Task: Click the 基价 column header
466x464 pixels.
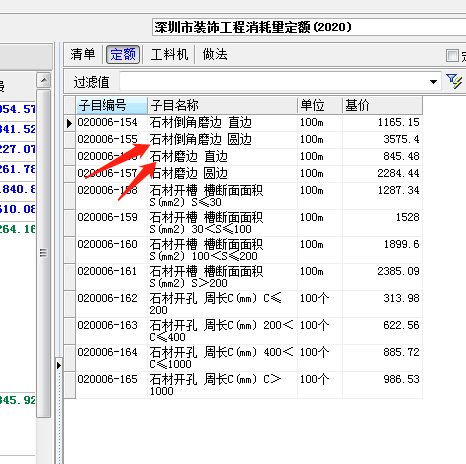Action: 382,106
